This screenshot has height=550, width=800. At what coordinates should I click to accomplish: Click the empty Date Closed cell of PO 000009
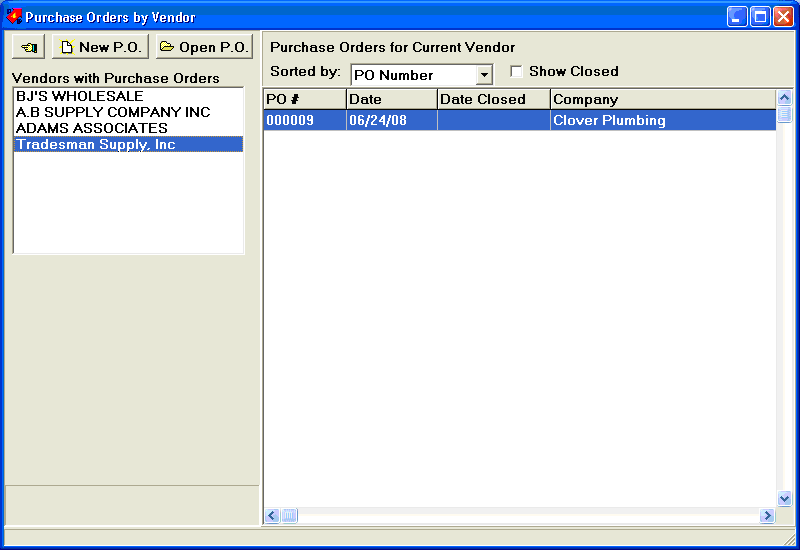pyautogui.click(x=494, y=120)
